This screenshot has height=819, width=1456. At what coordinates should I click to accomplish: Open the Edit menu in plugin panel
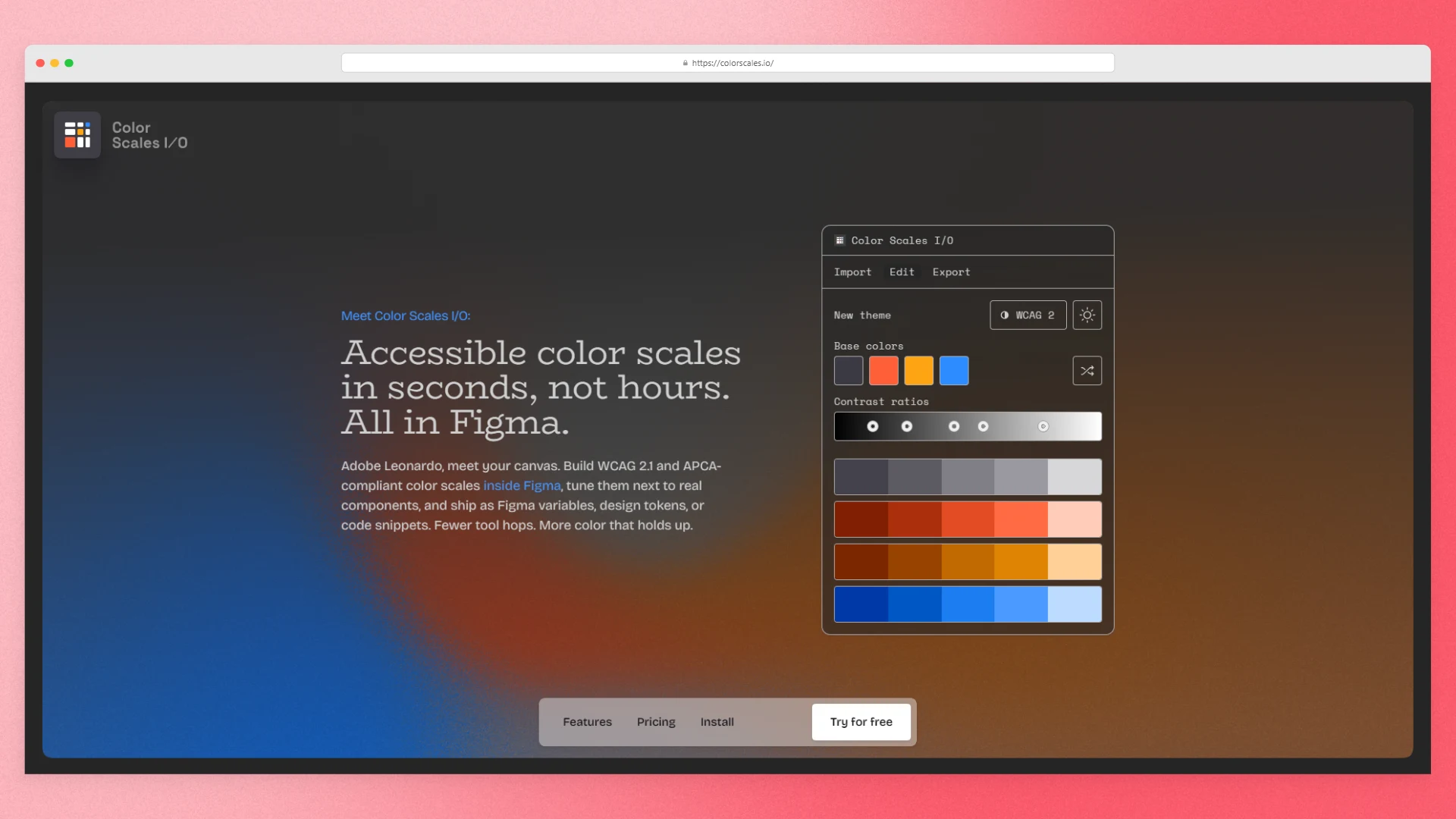(x=902, y=272)
